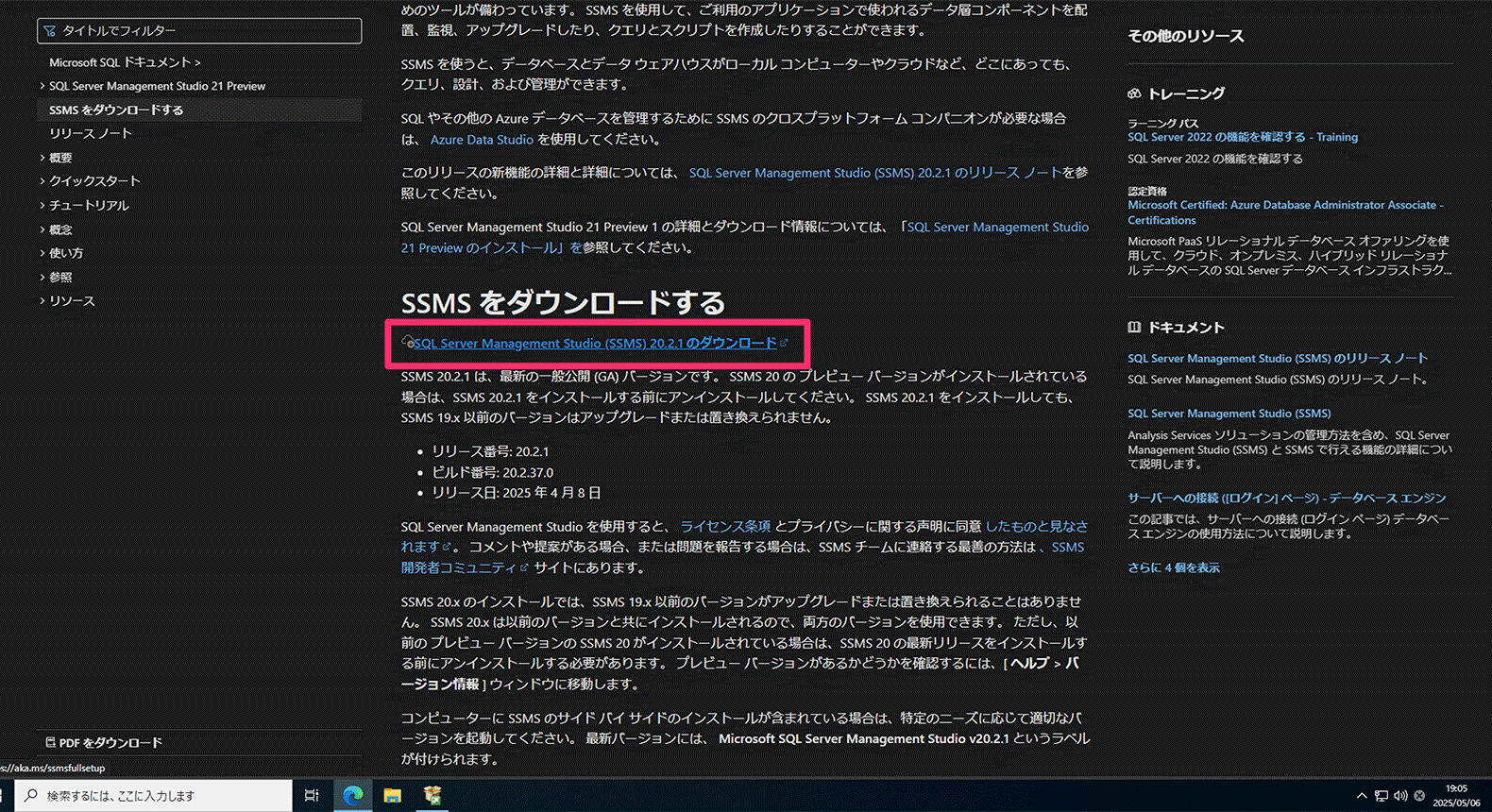
Task: Open Microsoft SQL ドキュメント breadcrumb in sidebar
Action: 125,62
